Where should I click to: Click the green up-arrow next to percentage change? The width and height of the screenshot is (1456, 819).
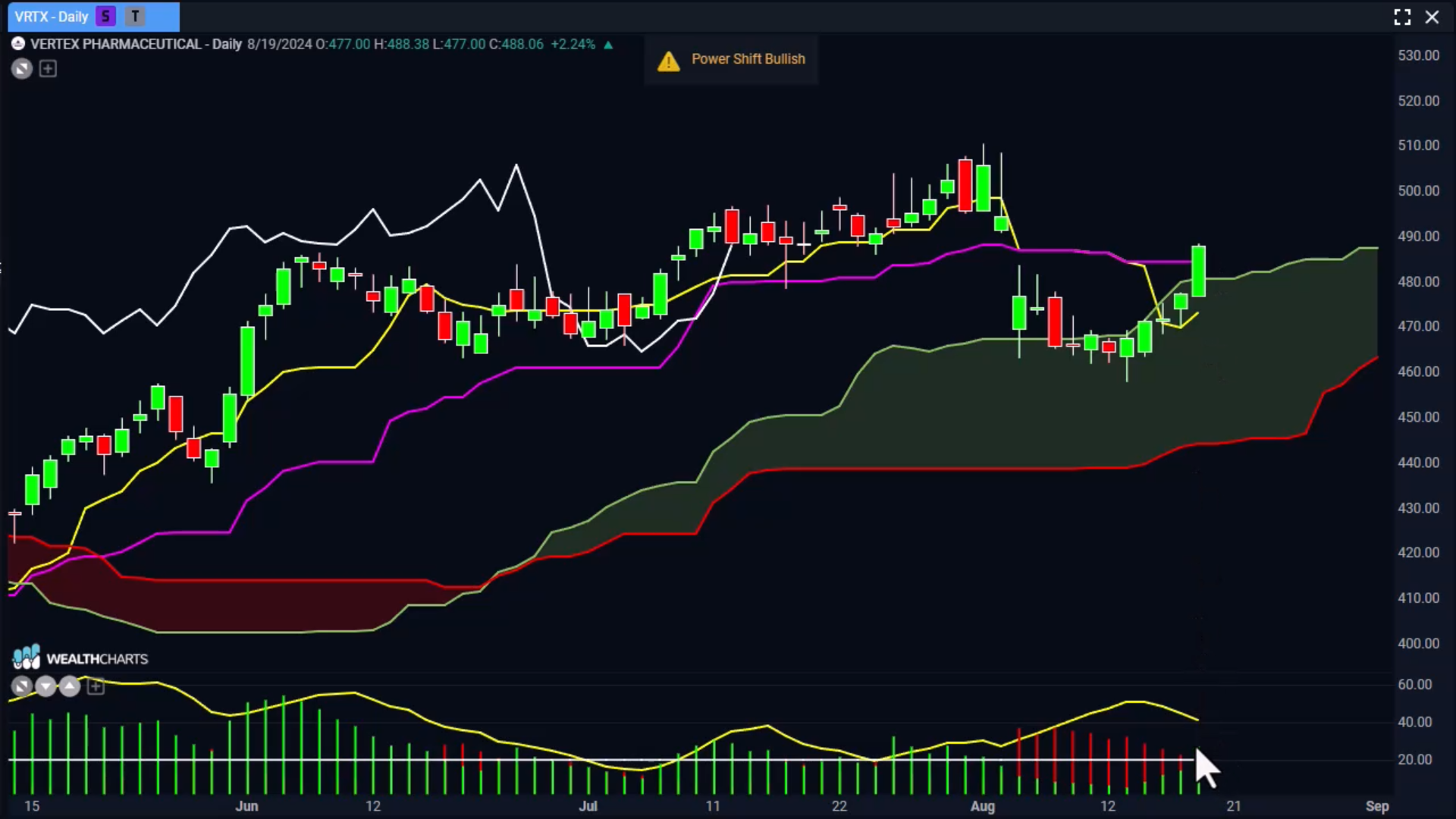(608, 45)
